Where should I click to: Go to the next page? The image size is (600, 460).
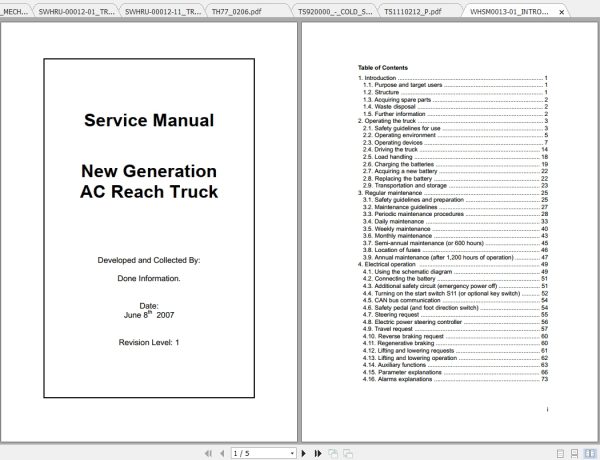(x=304, y=453)
